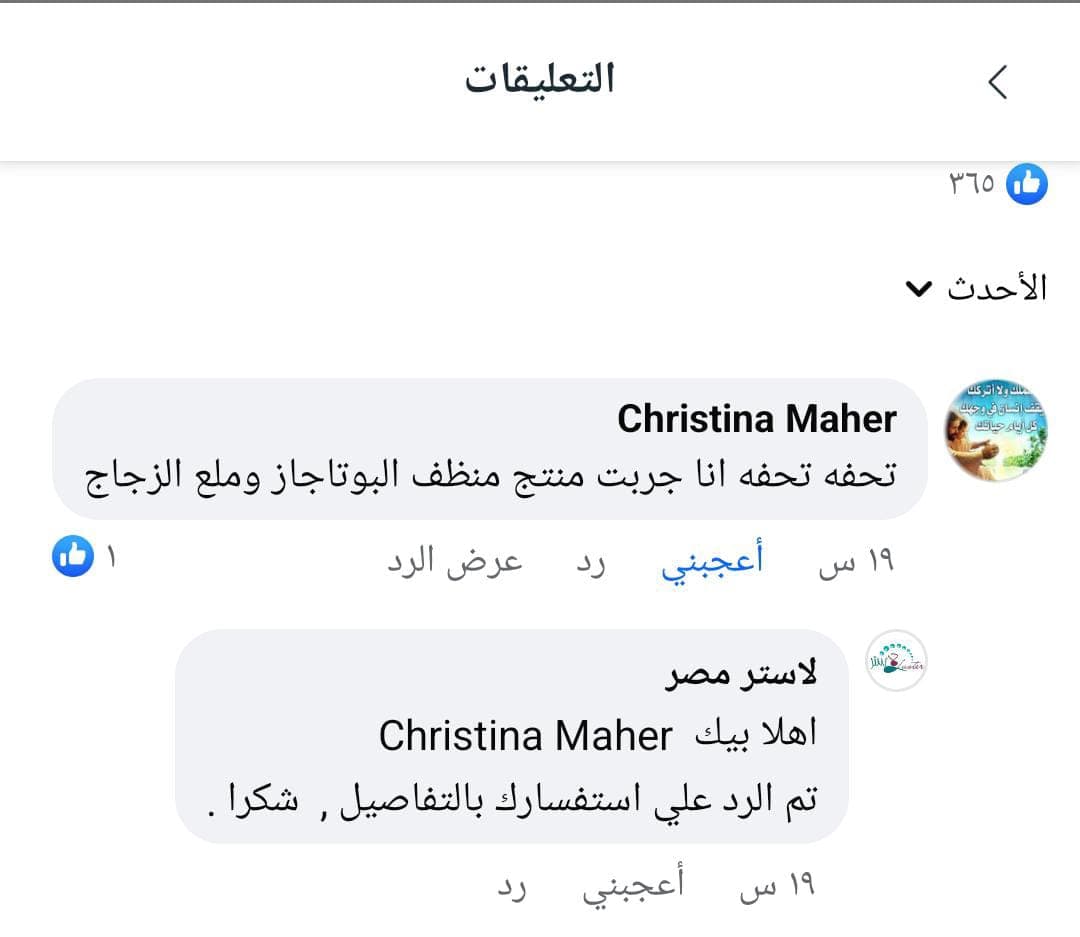Tap رد to reply to Christina Maher
This screenshot has width=1080, height=937.
coord(591,561)
